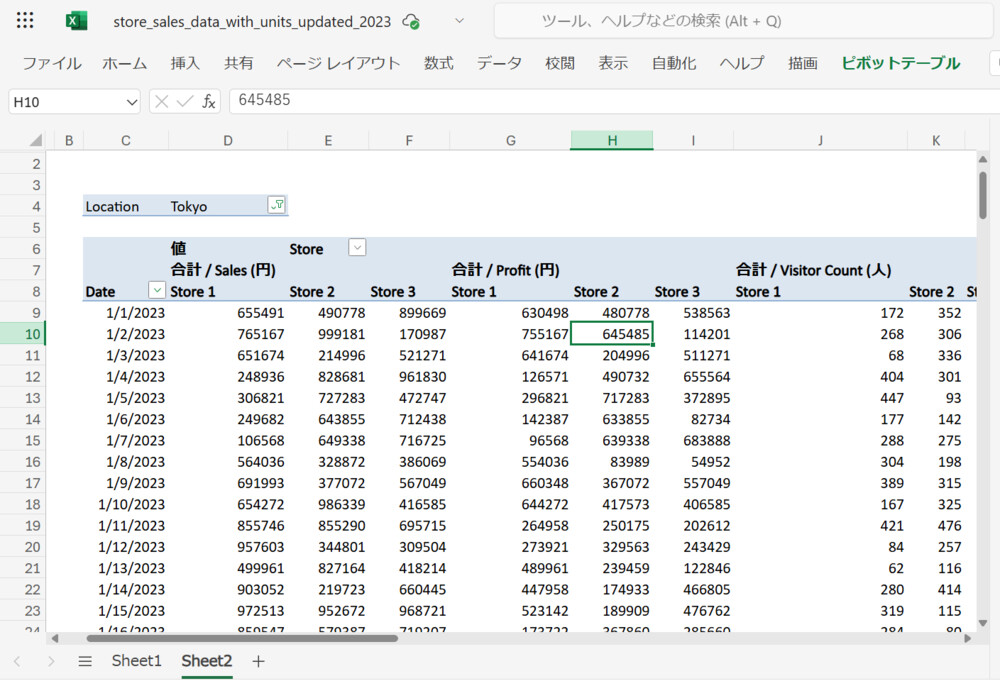Viewport: 1000px width, 681px height.
Task: Click the cloud save status icon
Action: (x=410, y=21)
